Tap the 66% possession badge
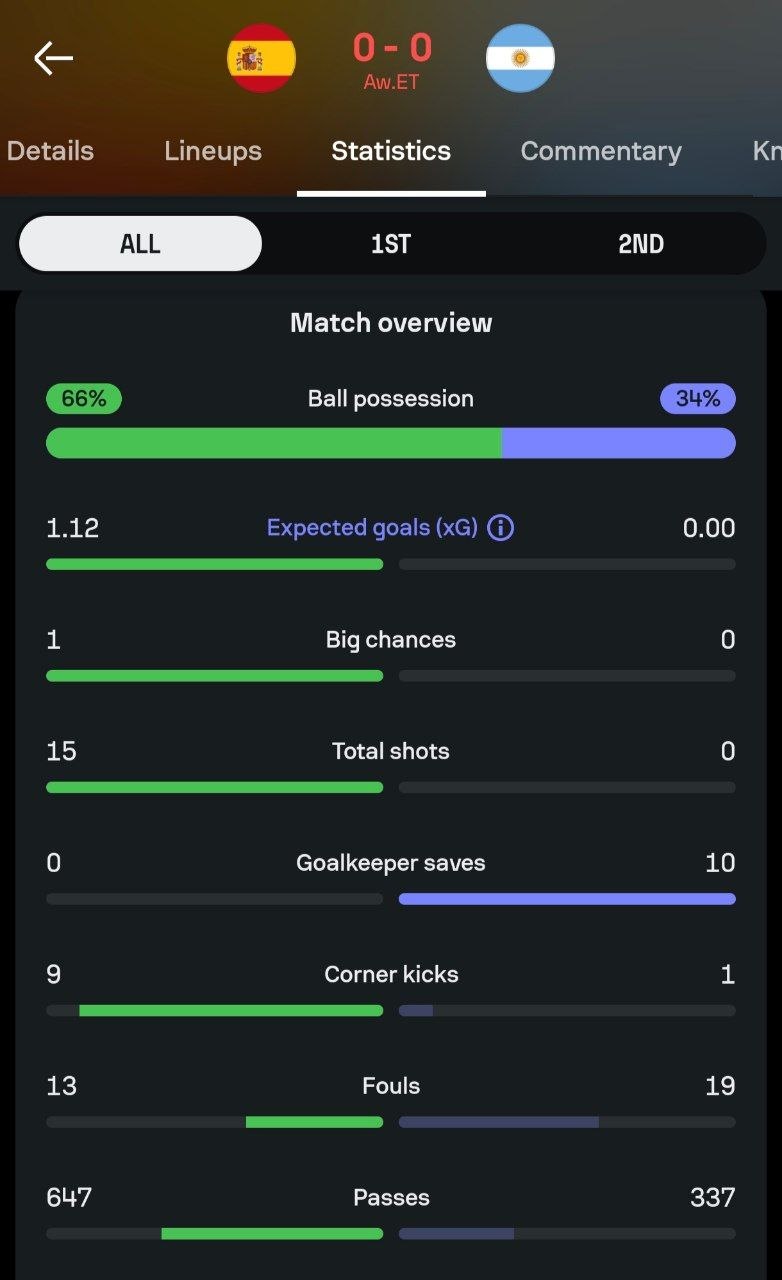The width and height of the screenshot is (782, 1280). tap(84, 399)
